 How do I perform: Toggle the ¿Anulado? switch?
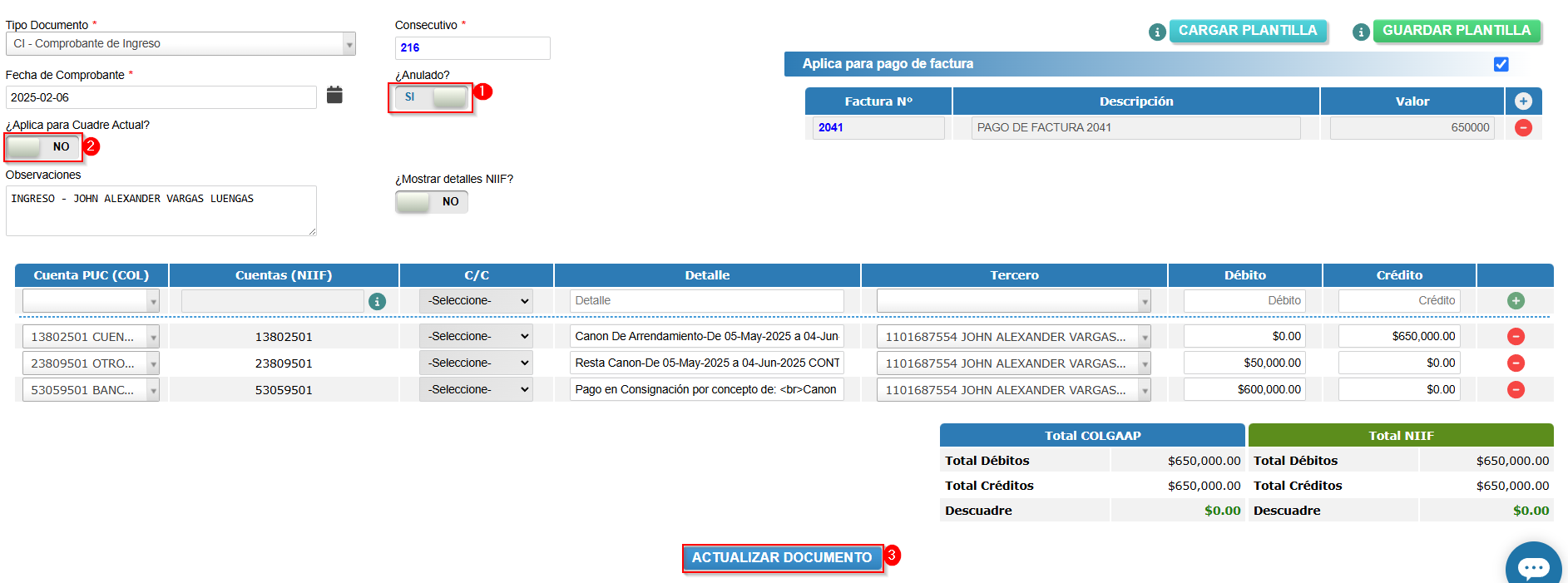pos(431,97)
